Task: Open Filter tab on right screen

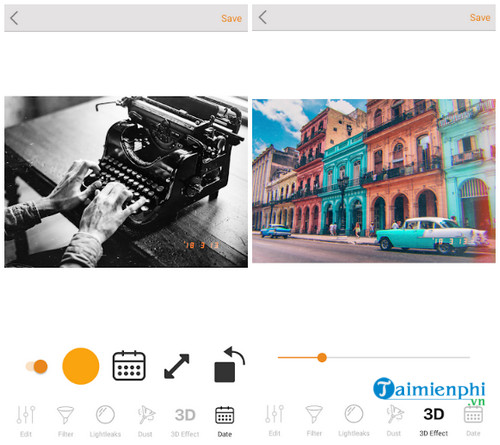Action: pos(314,420)
